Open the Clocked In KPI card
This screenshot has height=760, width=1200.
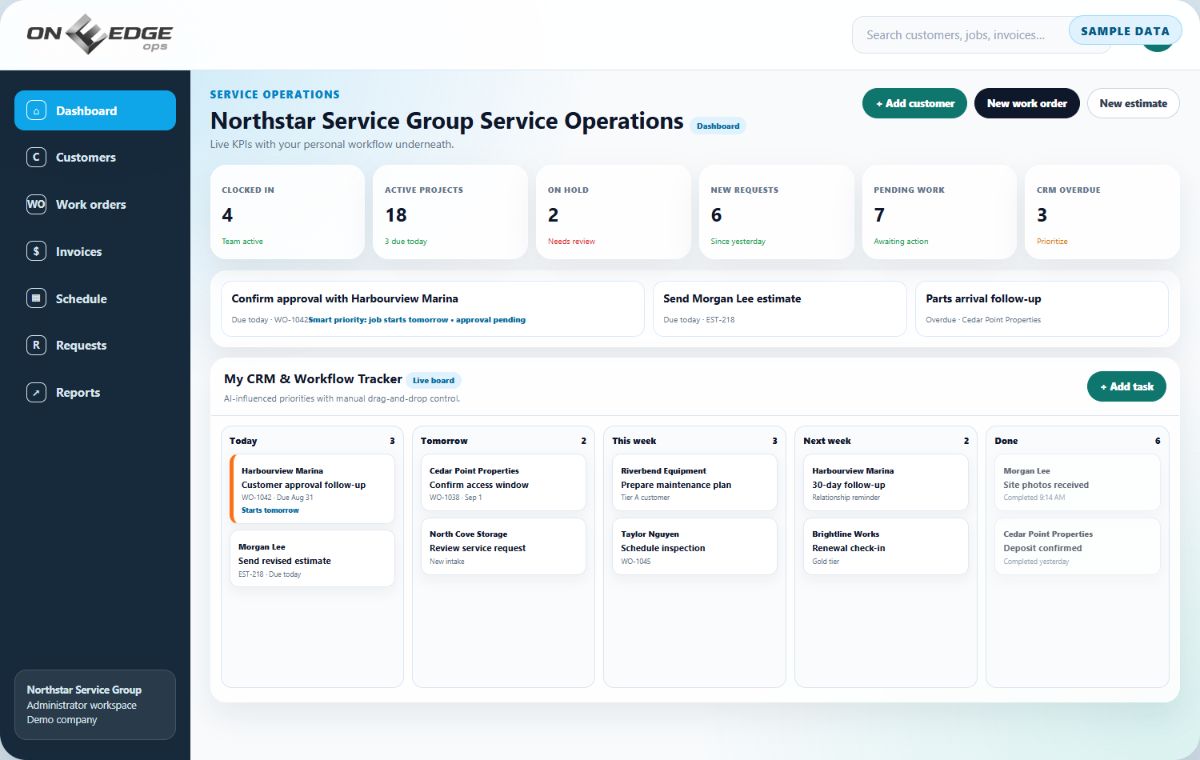coord(287,212)
